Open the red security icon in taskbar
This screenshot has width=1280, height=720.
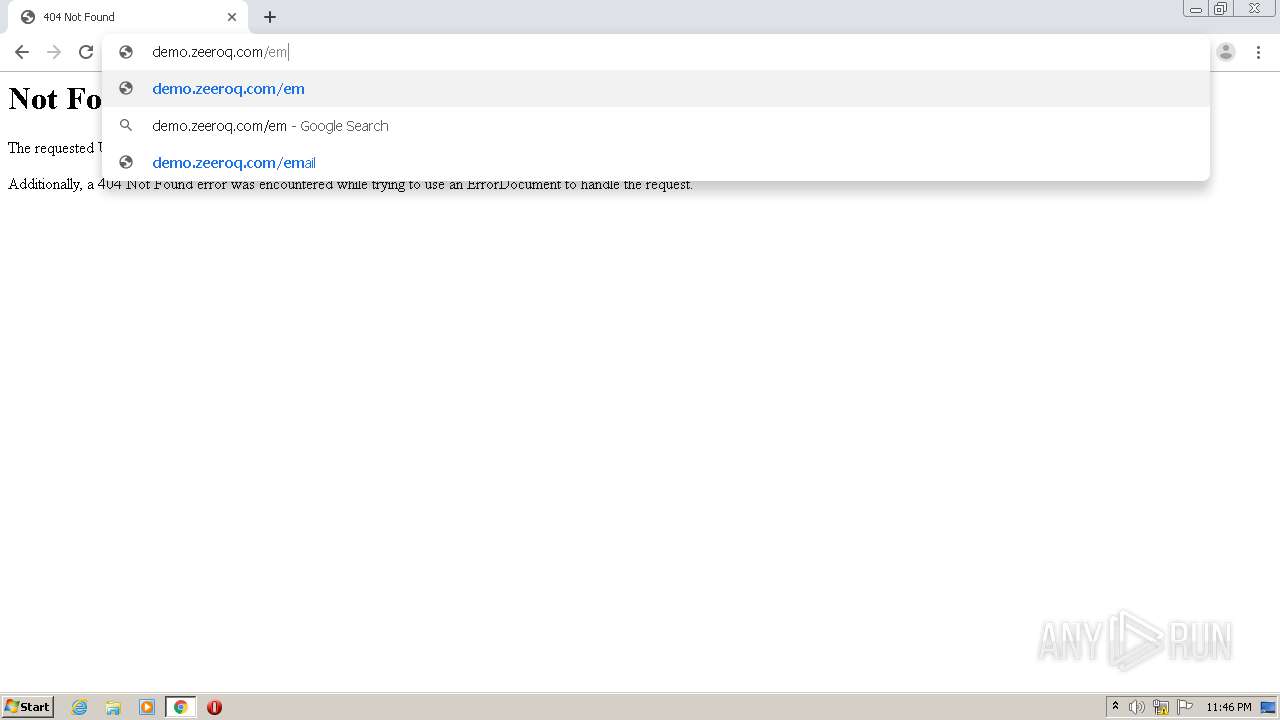(214, 707)
